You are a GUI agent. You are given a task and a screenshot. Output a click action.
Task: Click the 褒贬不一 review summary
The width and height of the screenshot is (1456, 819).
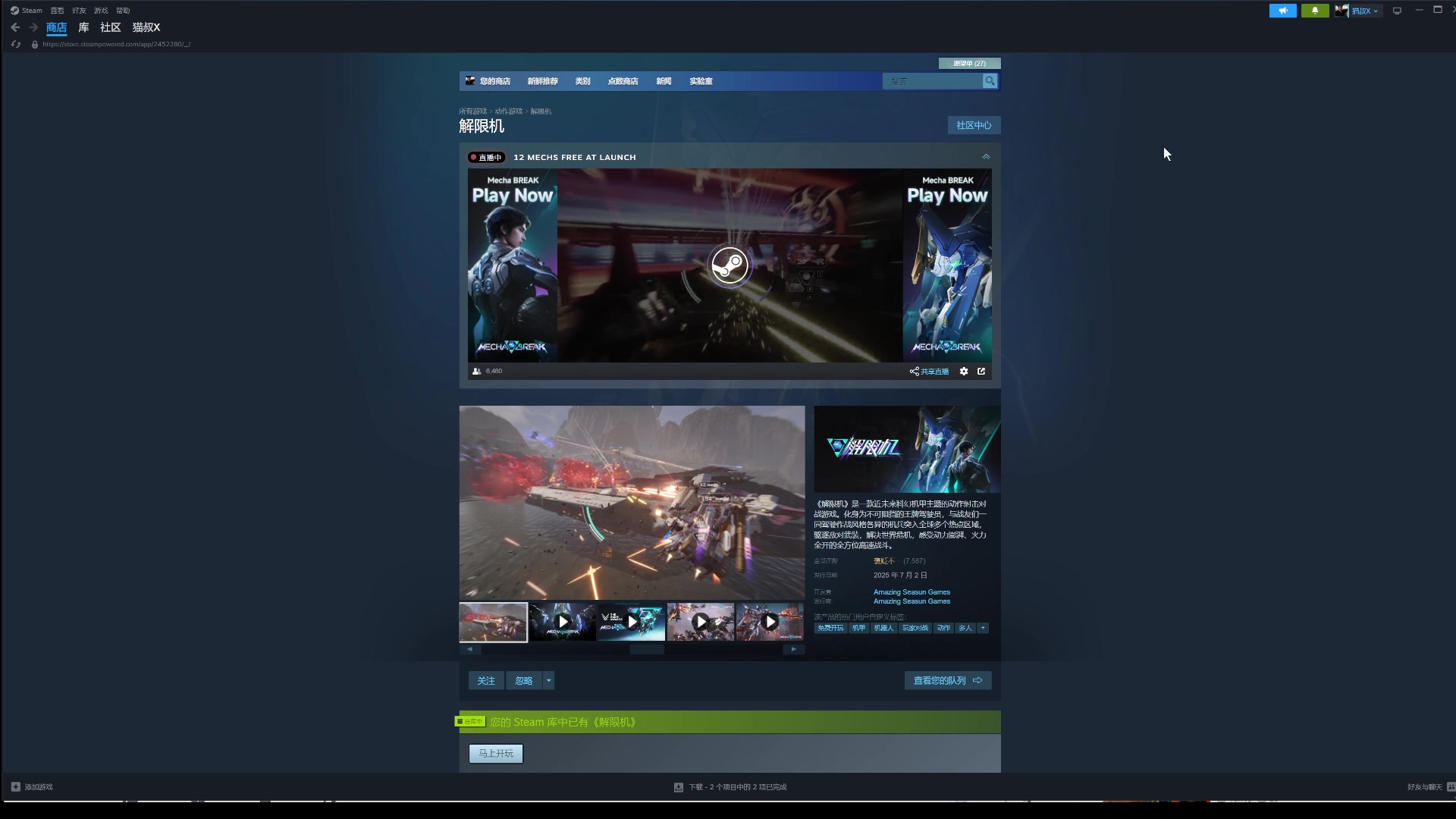(884, 561)
